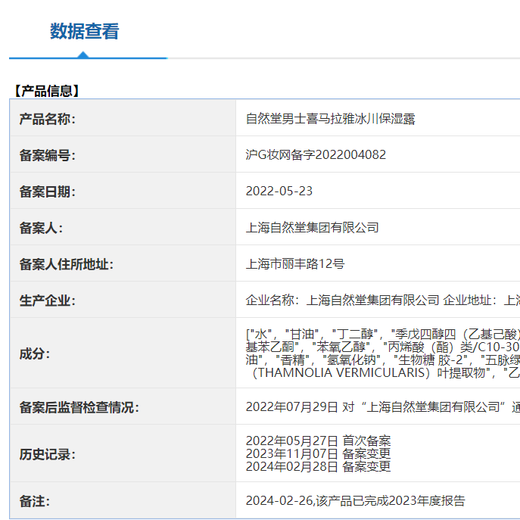520x520 pixels.
Task: Click history entry 2022年05月27日 首次备案
Action: (x=318, y=441)
